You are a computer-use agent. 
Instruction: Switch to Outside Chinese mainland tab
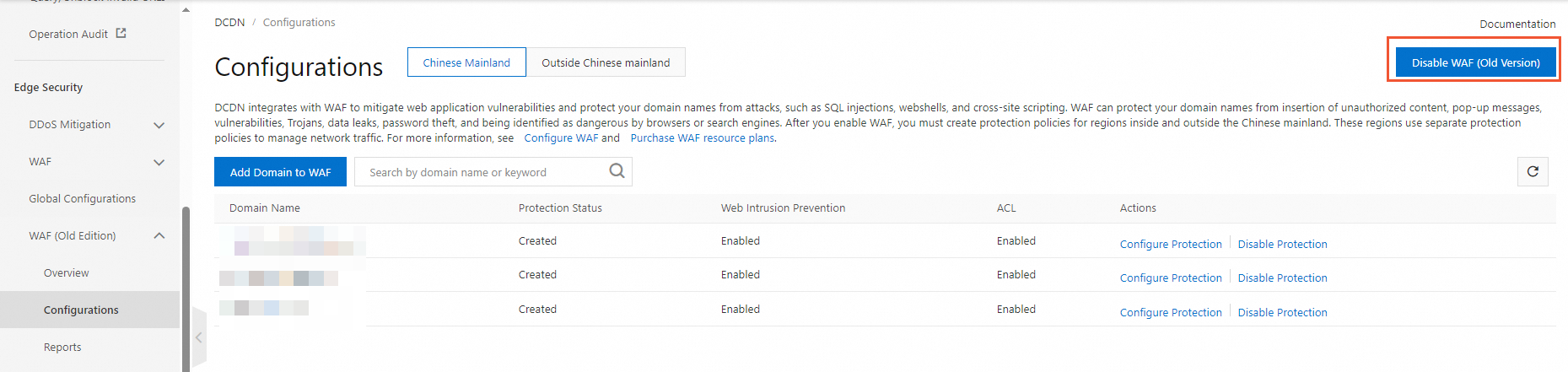(x=606, y=62)
